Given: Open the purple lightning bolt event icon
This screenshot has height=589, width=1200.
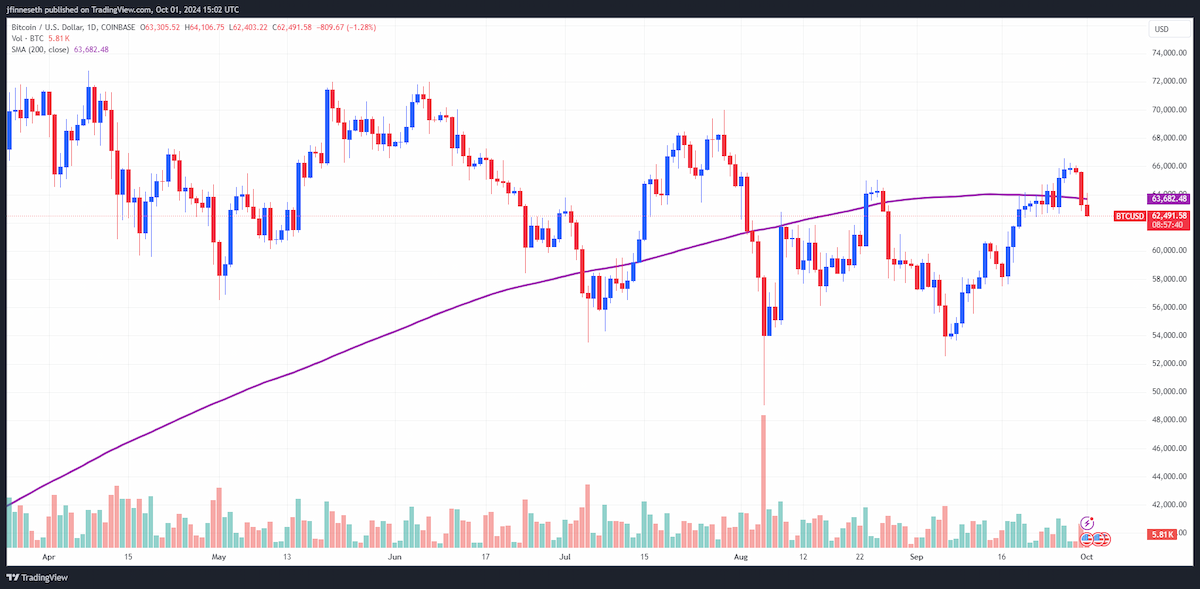Looking at the screenshot, I should tap(1089, 523).
